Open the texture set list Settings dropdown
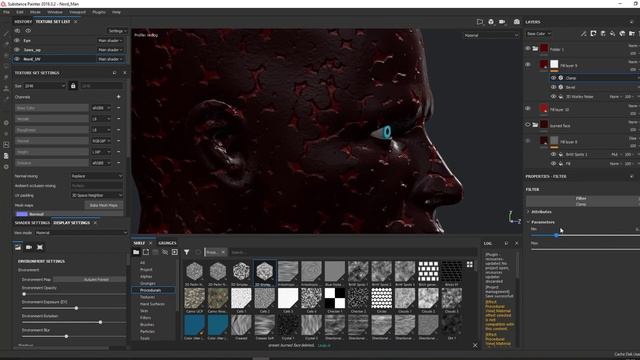Viewport: 640px width, 360px height. coord(117,31)
